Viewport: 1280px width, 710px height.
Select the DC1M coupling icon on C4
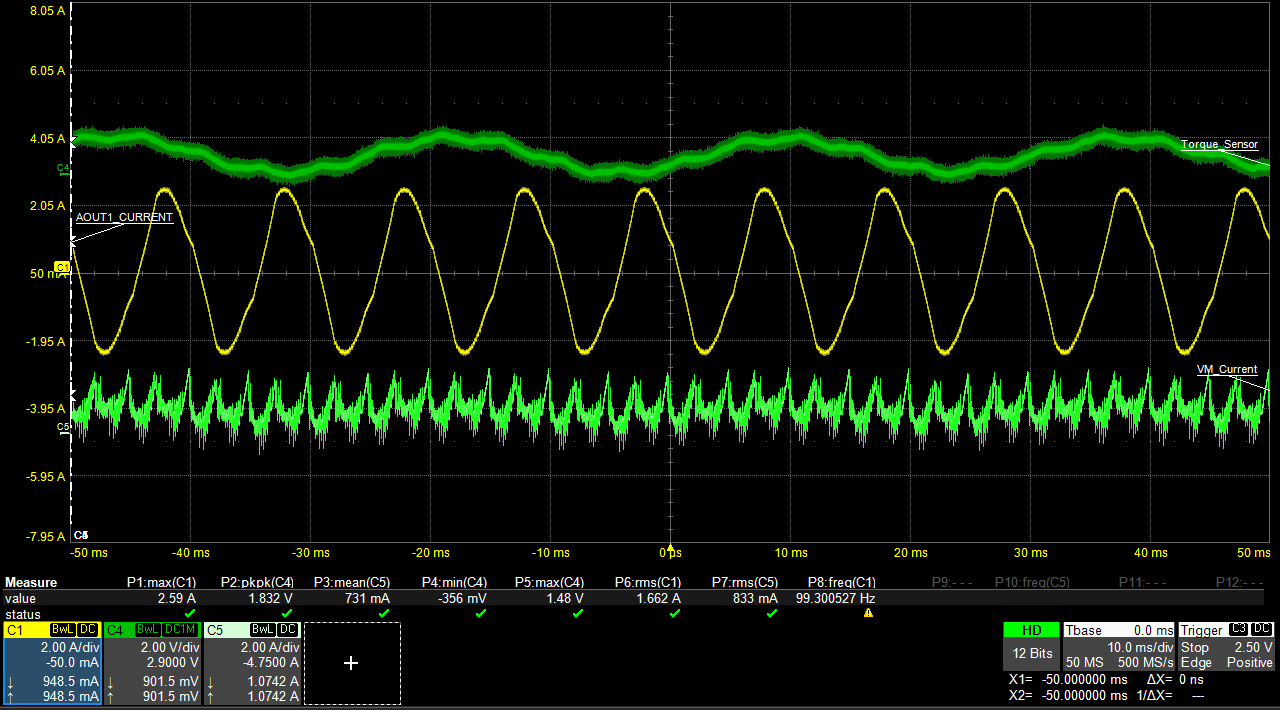[181, 629]
